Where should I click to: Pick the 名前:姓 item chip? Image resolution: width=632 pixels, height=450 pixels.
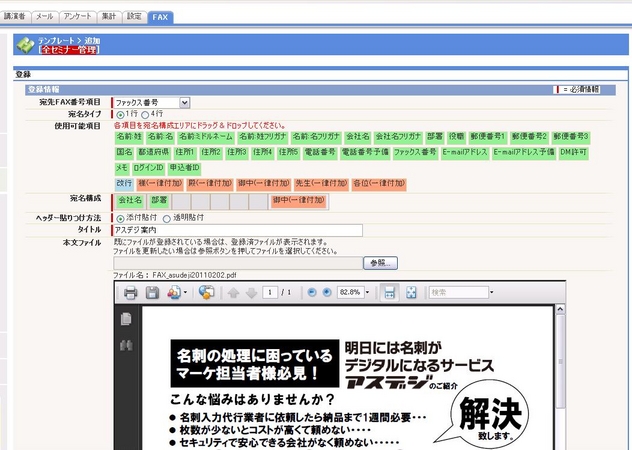coord(129,137)
